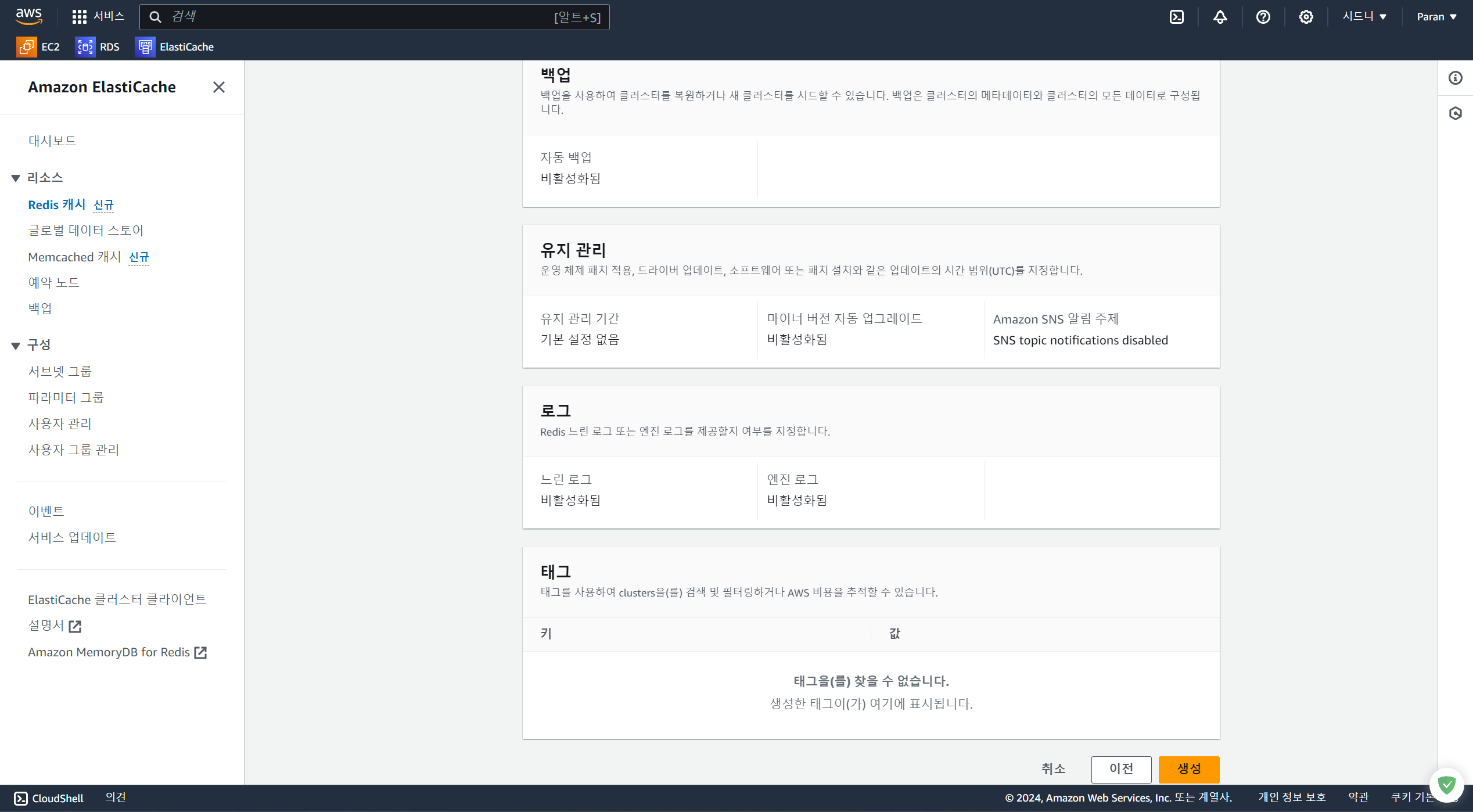The width and height of the screenshot is (1473, 812).
Task: Click the AWS logo home icon
Action: coord(29,16)
